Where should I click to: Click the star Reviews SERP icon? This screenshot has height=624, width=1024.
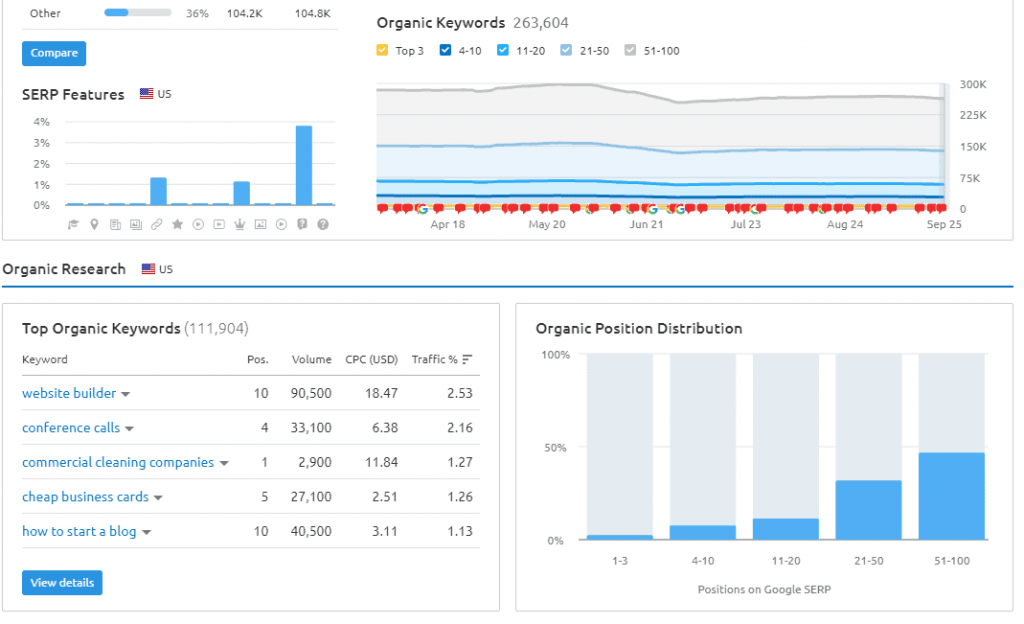point(177,225)
